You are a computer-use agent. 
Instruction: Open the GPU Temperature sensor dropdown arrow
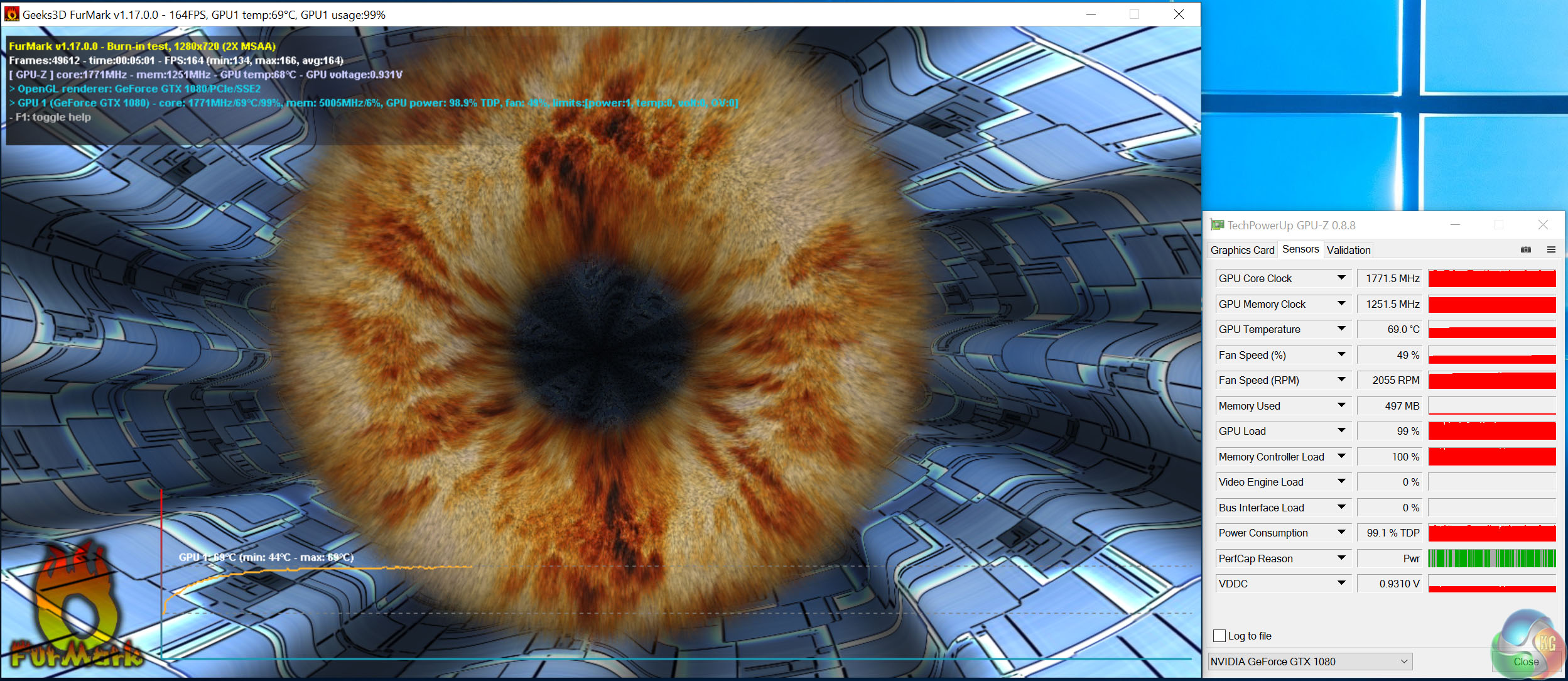tap(1341, 329)
